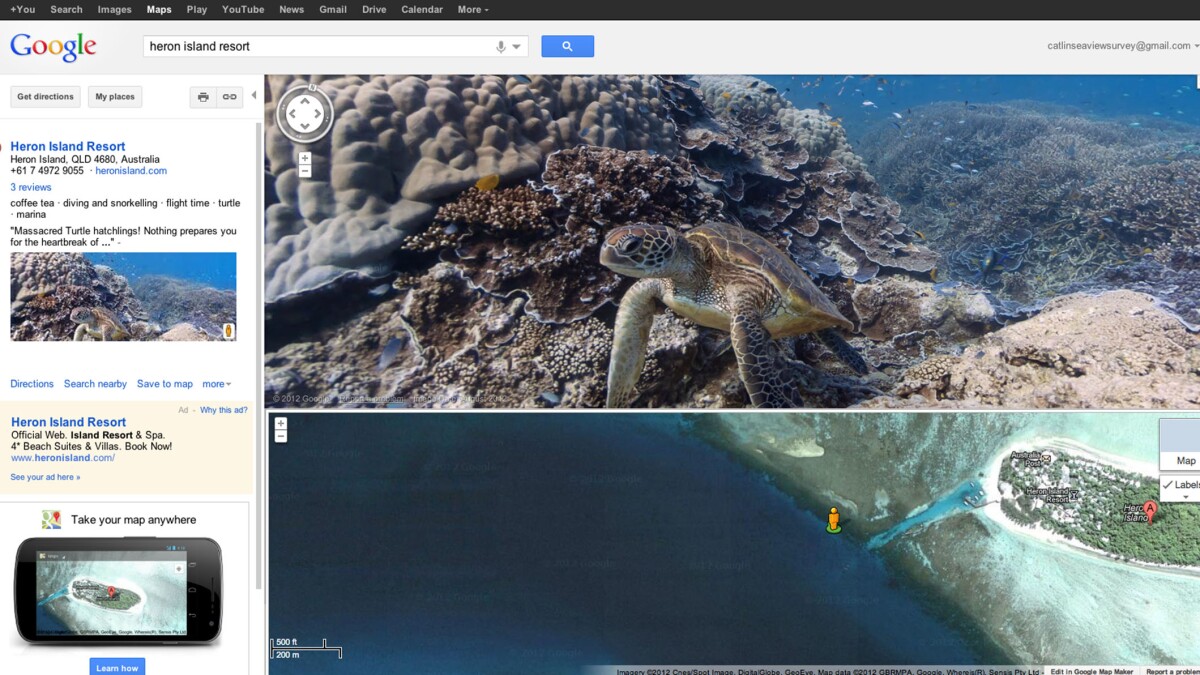The width and height of the screenshot is (1200, 675).
Task: Click the microphone icon in the search box
Action: [x=501, y=47]
